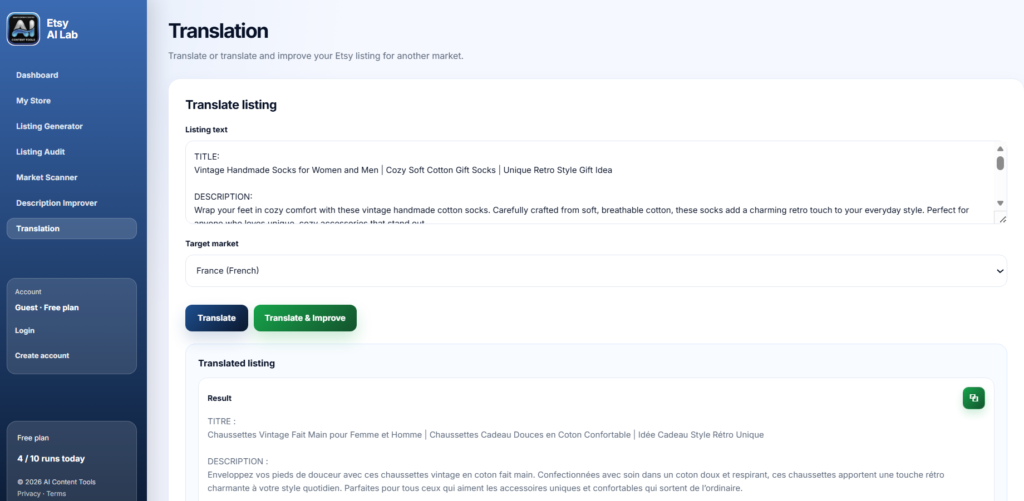The width and height of the screenshot is (1024, 501).
Task: Click the listing textarea resize handle
Action: pyautogui.click(x=1002, y=219)
